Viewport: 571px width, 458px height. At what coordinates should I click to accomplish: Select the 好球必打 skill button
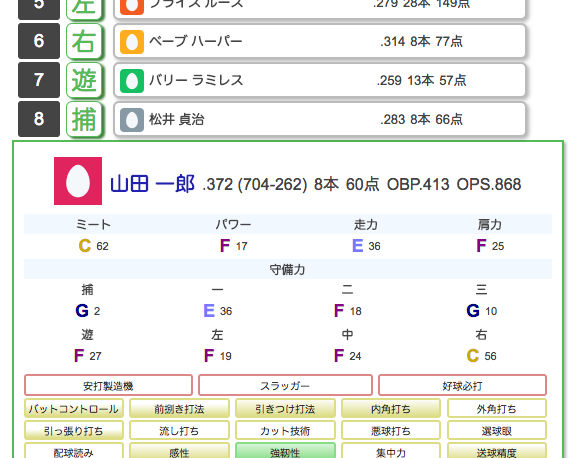tap(462, 385)
